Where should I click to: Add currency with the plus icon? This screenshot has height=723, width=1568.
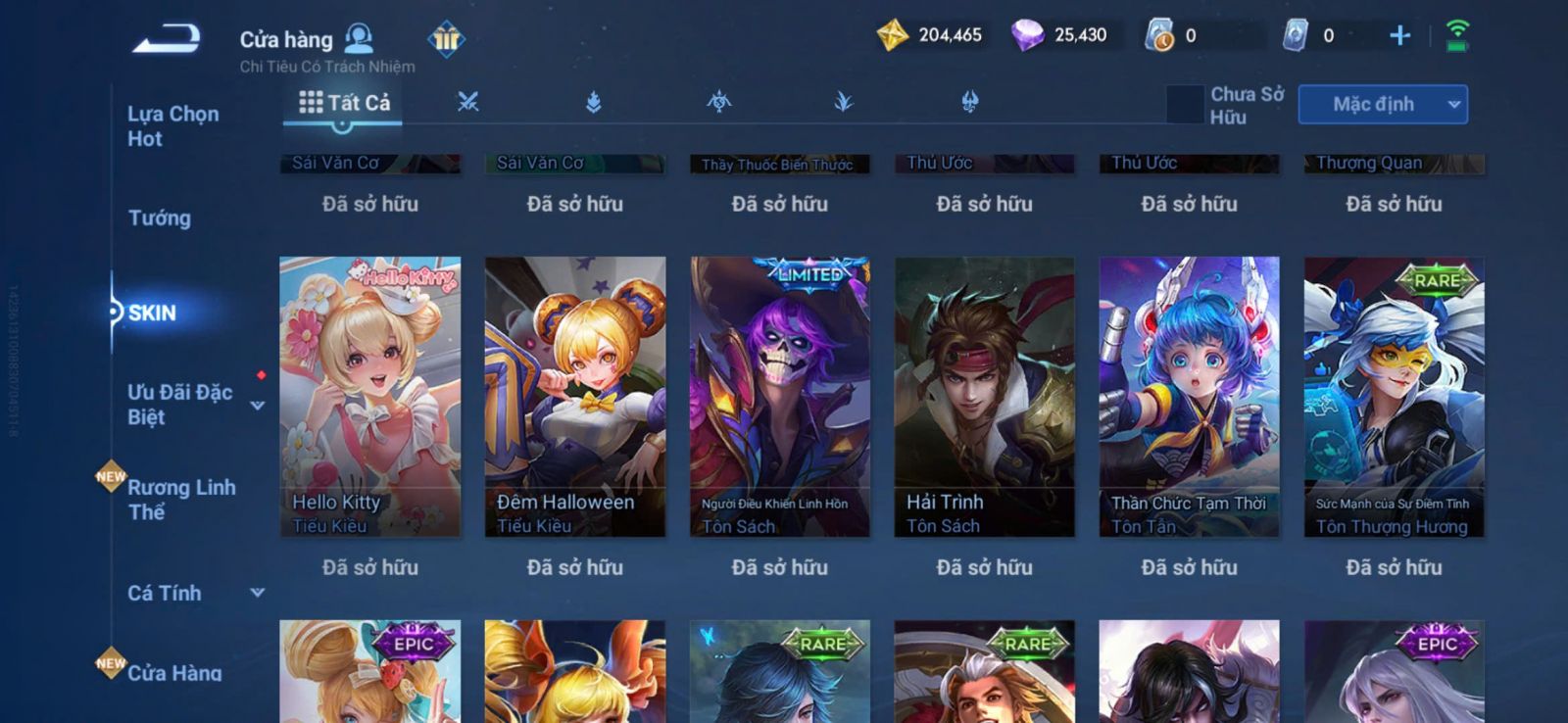click(x=1399, y=36)
